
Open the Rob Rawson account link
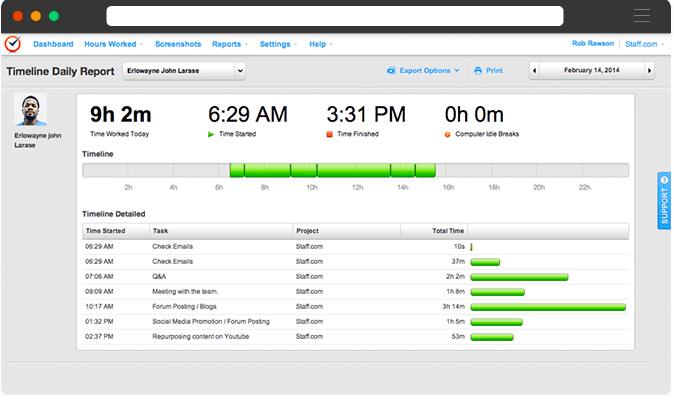pos(593,43)
